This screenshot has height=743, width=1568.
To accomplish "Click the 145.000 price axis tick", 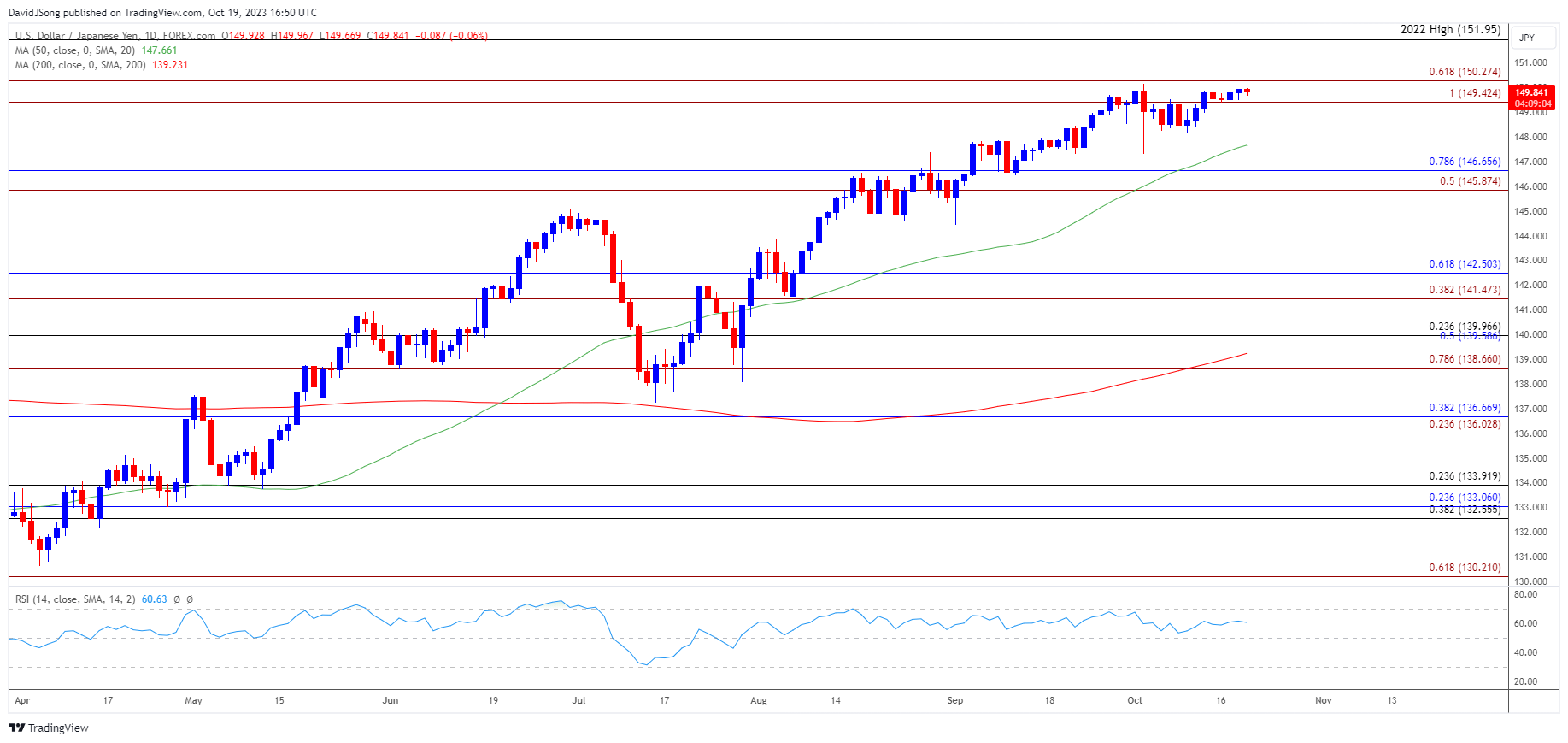I will [x=1530, y=211].
